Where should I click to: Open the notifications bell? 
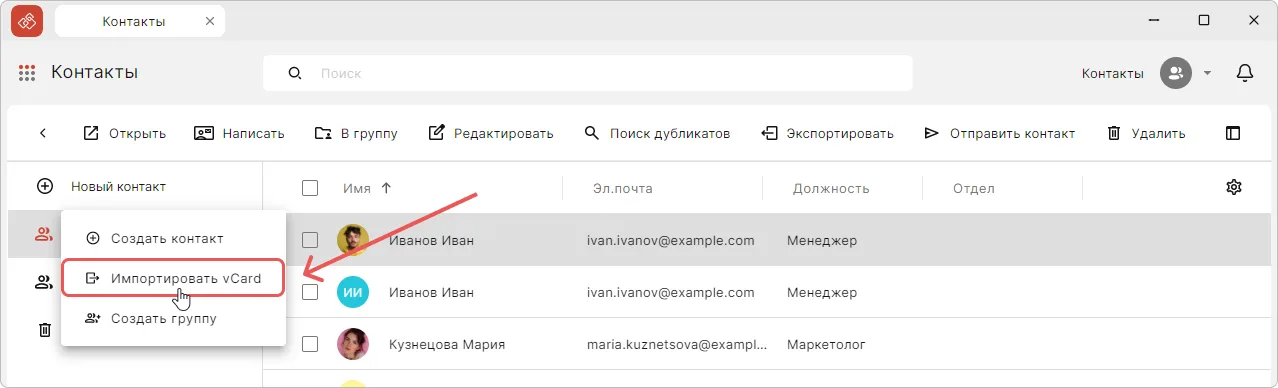pos(1245,73)
